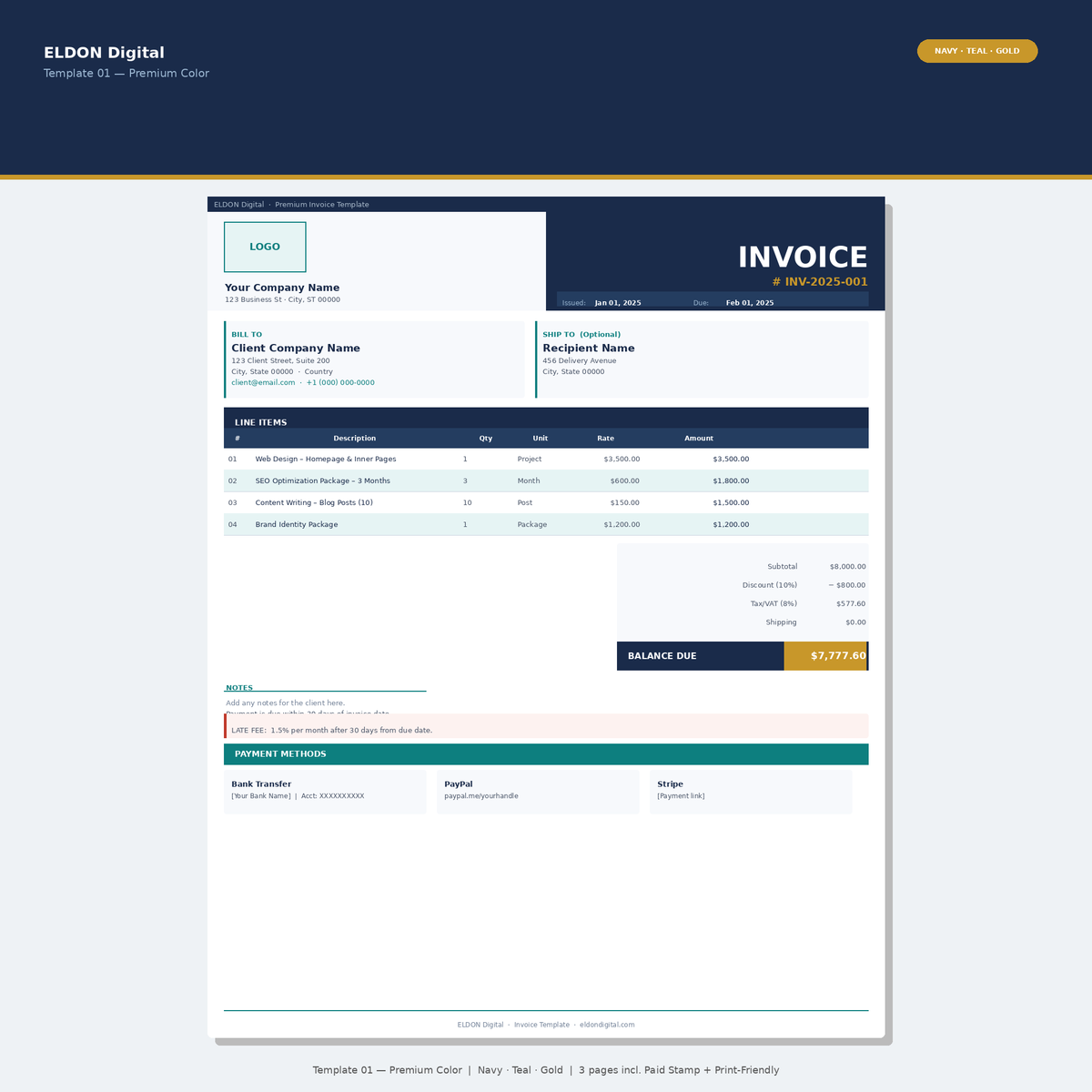Click Your Company Name text

coord(282,288)
